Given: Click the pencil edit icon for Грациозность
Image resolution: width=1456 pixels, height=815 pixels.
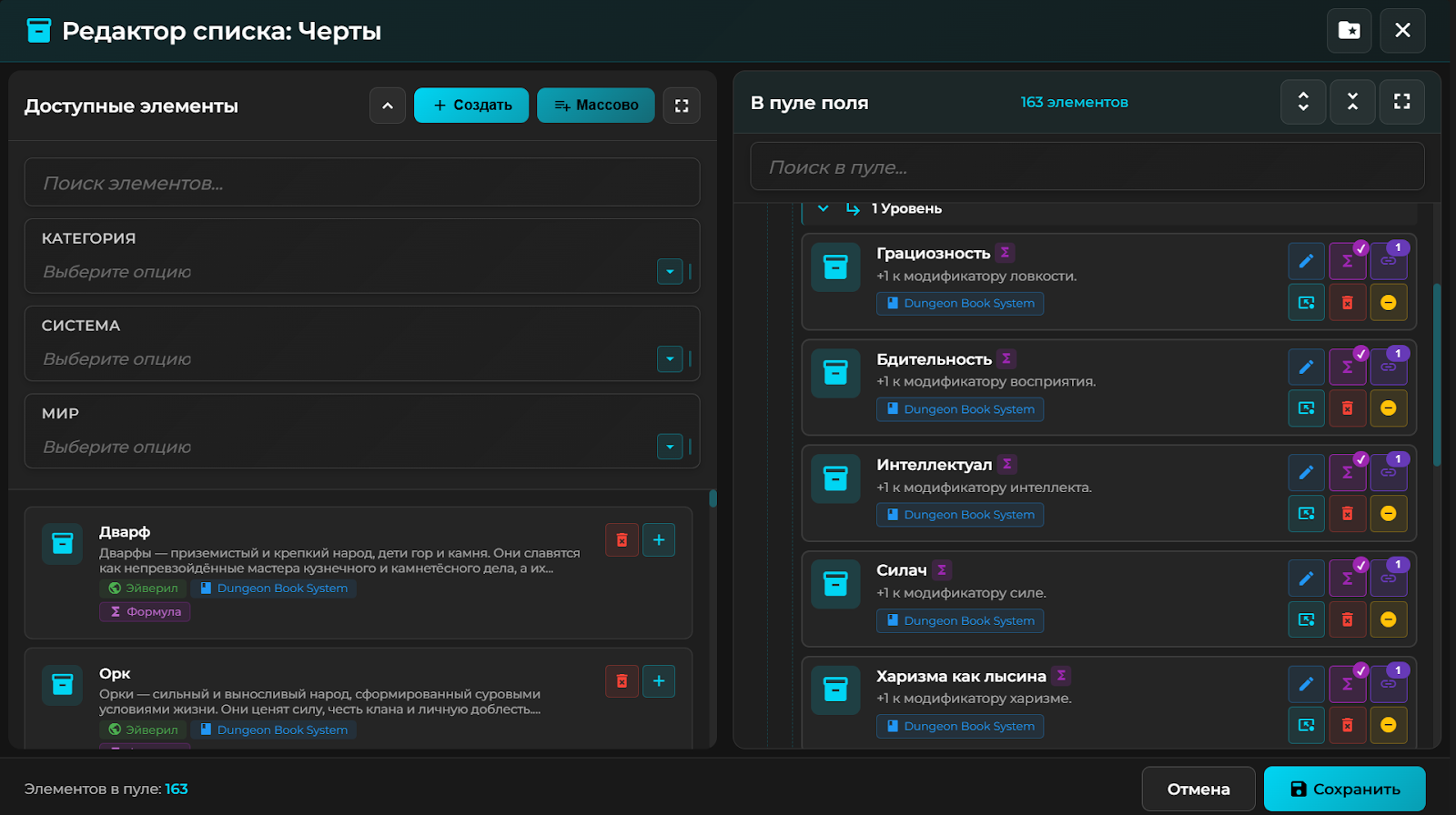Looking at the screenshot, I should click(1306, 261).
